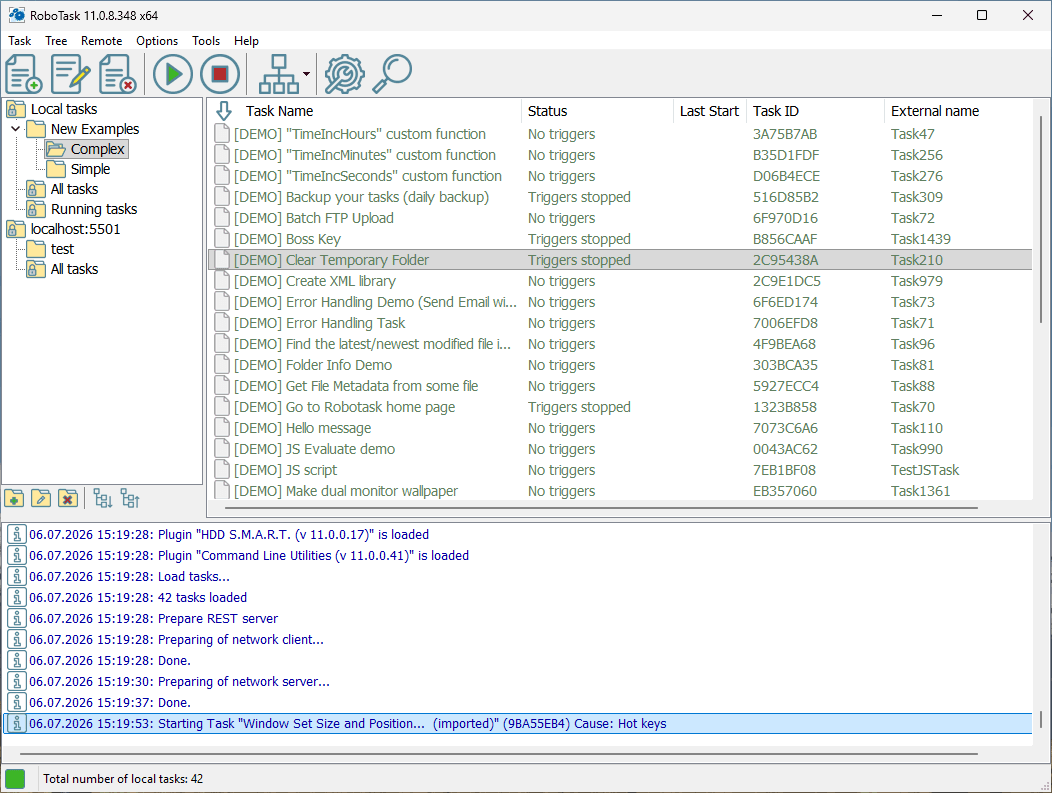Select the localhost:5501 node
Screen dimensions: 1052x793
[75, 229]
